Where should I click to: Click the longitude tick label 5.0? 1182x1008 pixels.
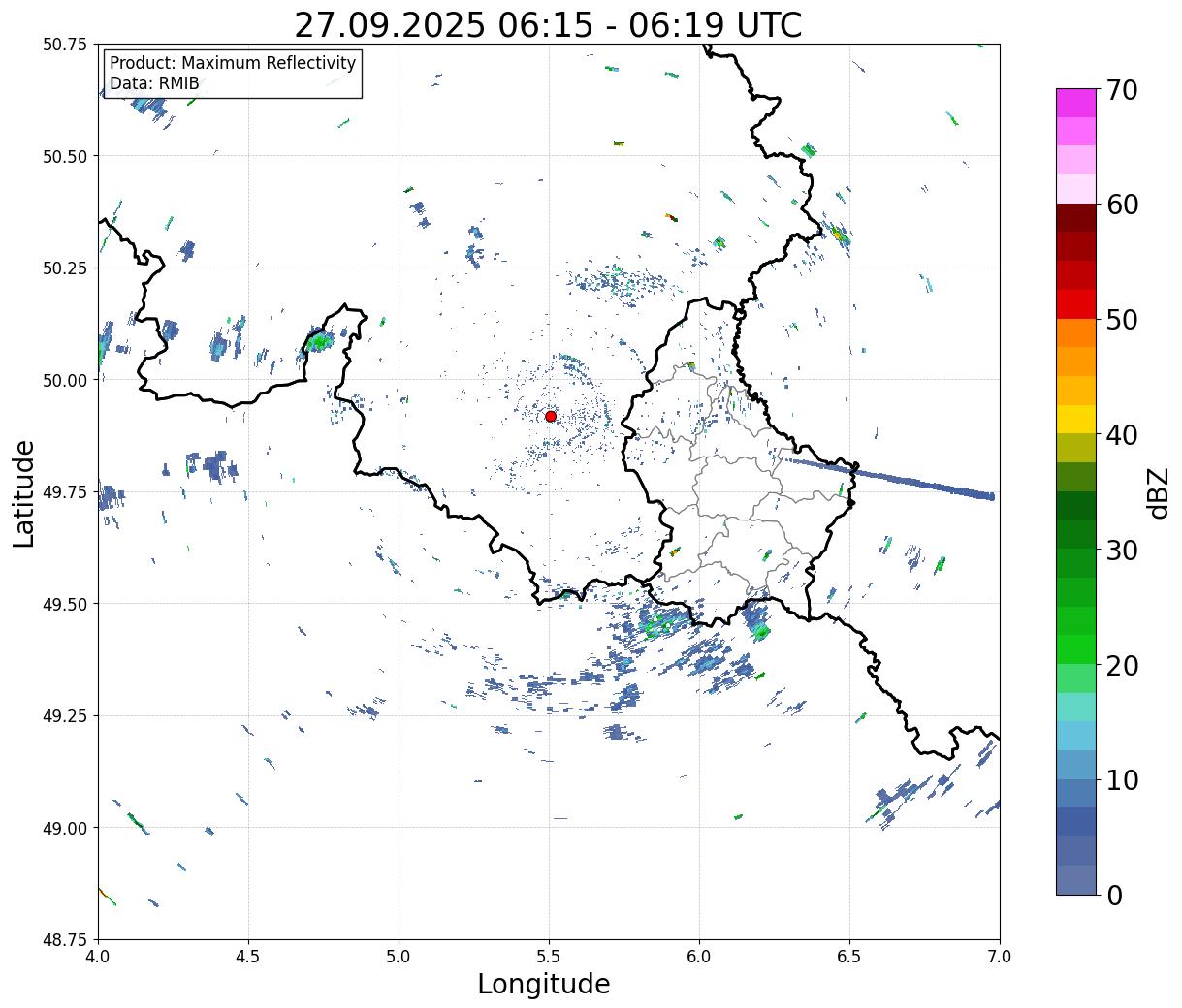coord(399,957)
